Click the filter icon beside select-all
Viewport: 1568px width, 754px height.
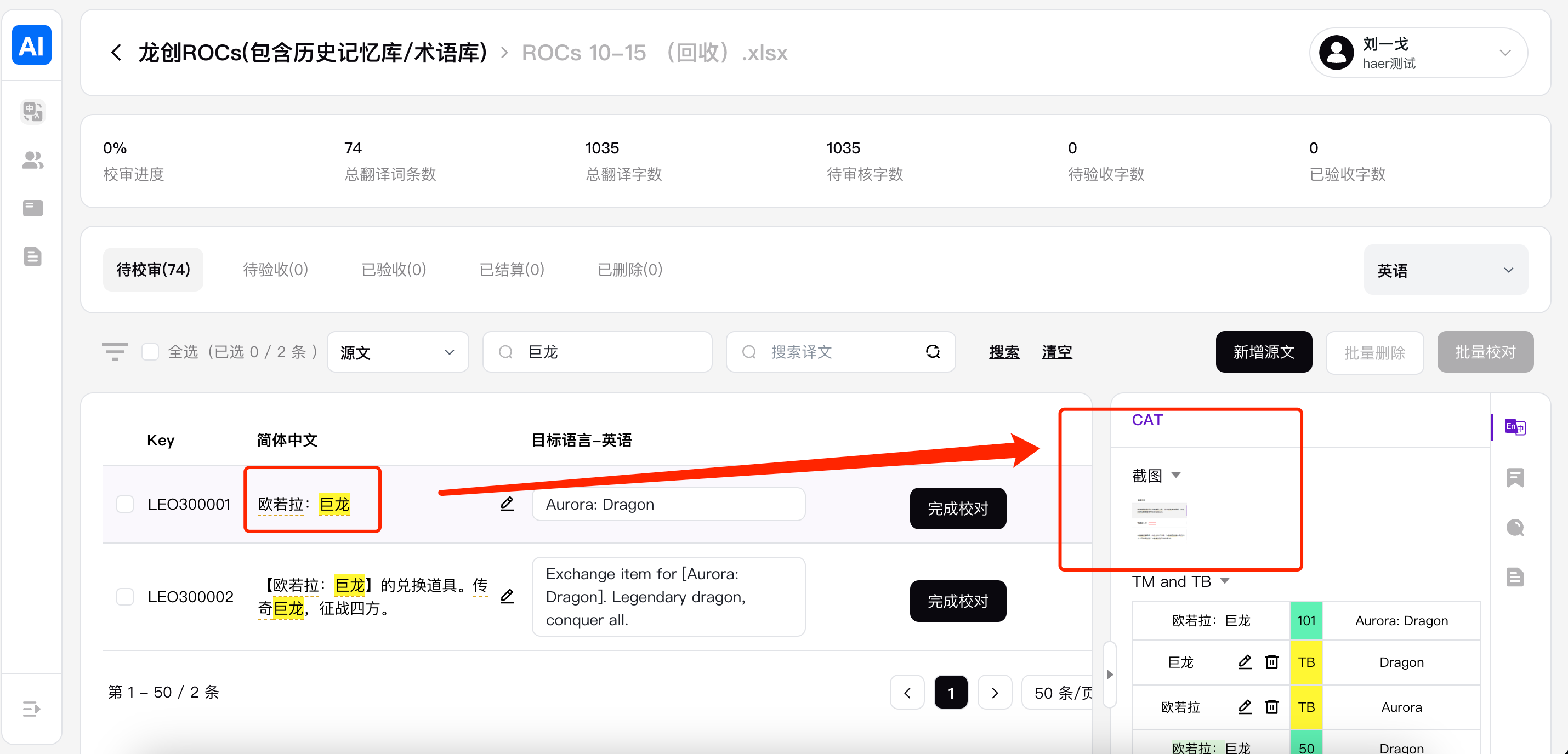[x=115, y=352]
